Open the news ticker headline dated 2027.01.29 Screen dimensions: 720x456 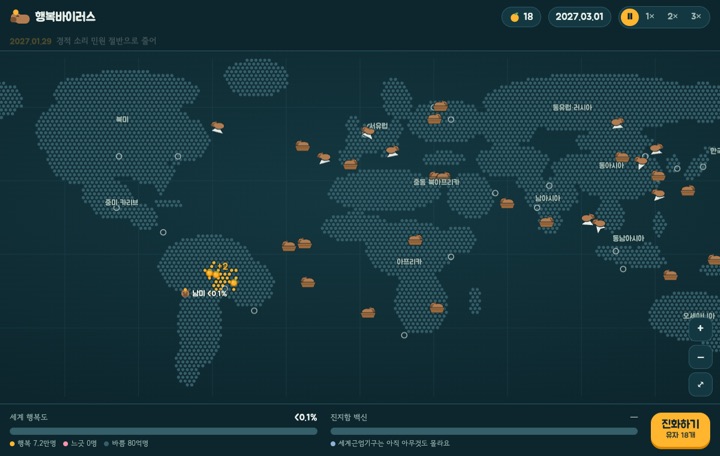coord(83,41)
